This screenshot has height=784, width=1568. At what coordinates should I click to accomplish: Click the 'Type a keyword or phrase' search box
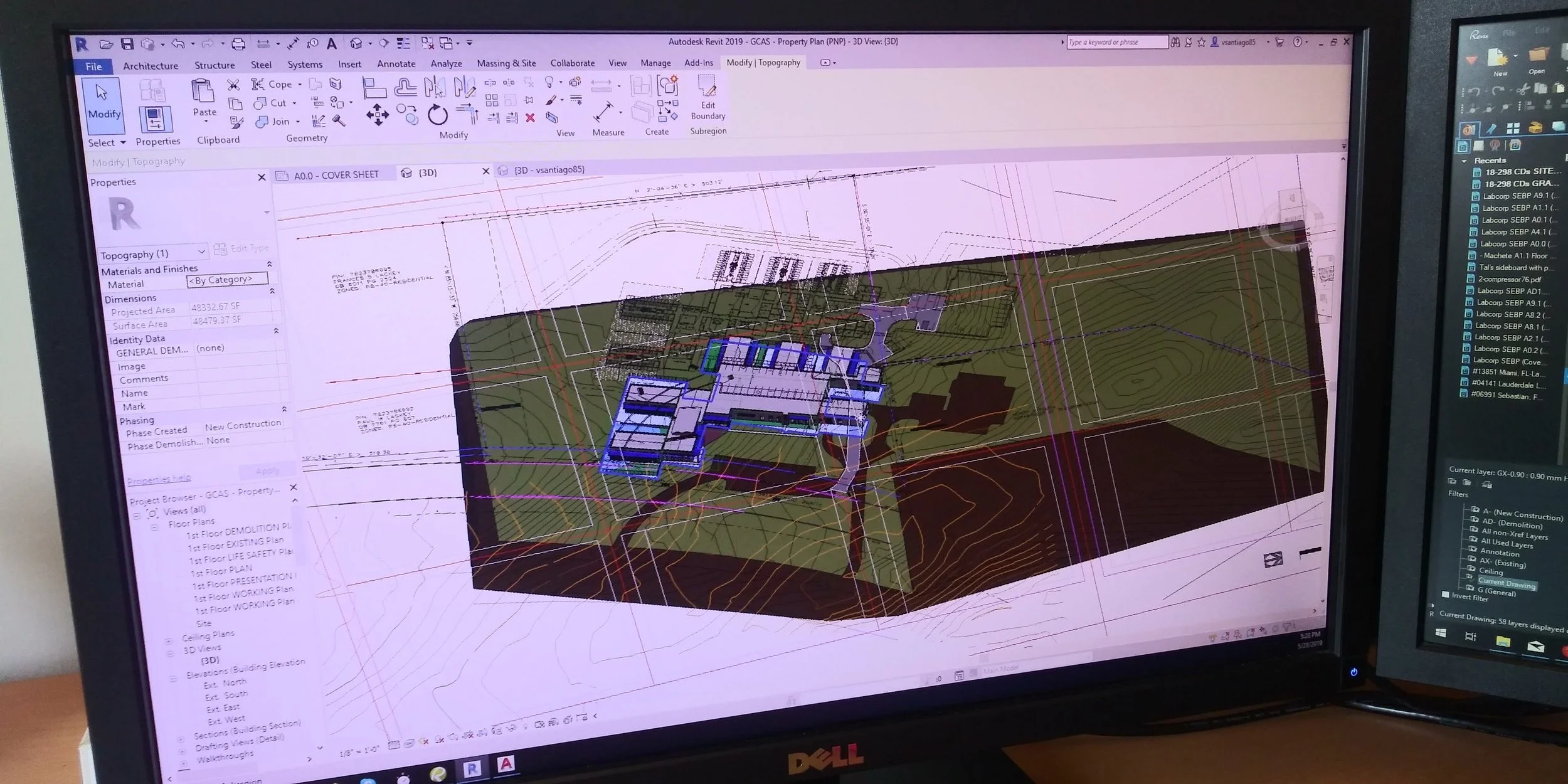pos(1117,42)
